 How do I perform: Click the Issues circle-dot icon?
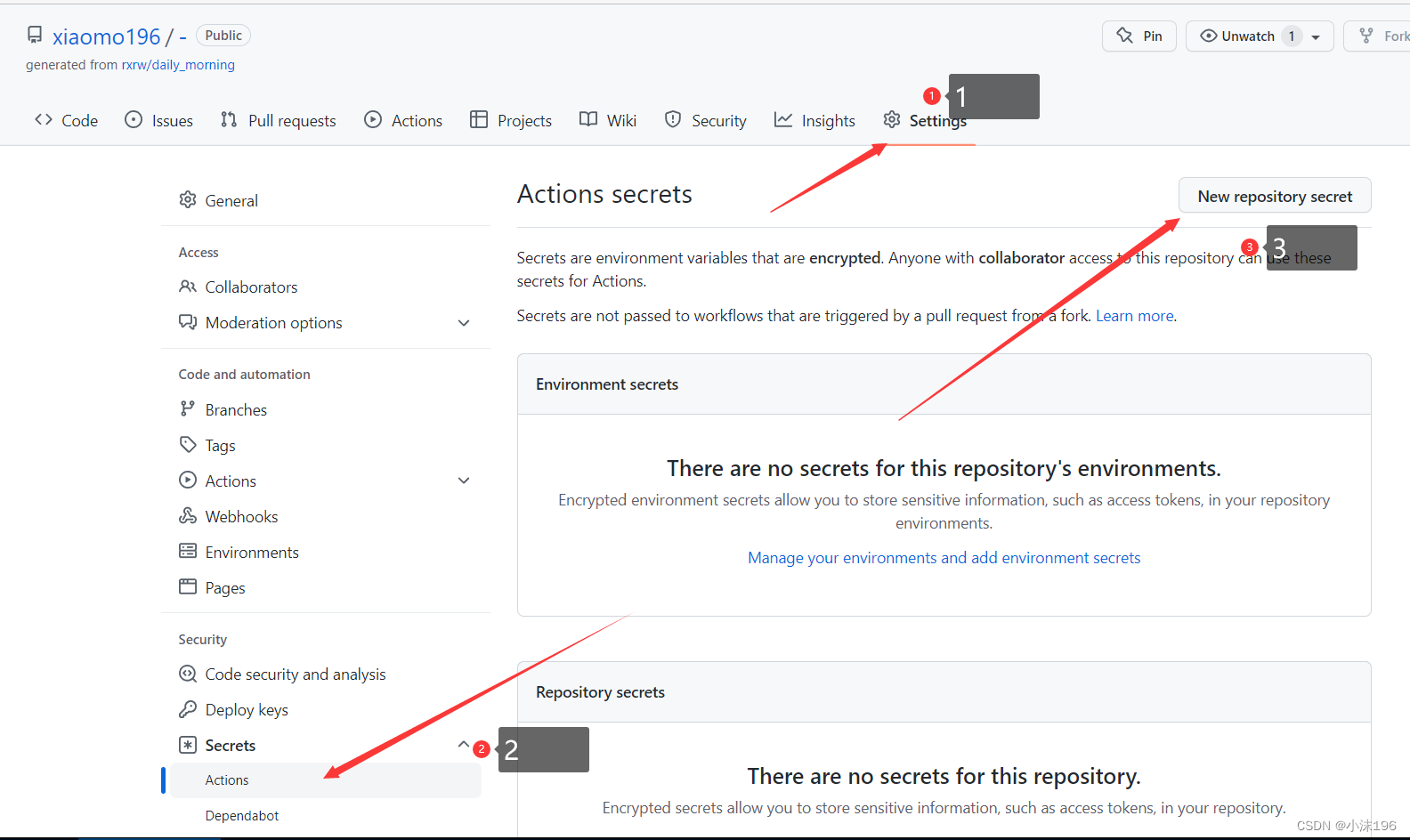click(134, 119)
